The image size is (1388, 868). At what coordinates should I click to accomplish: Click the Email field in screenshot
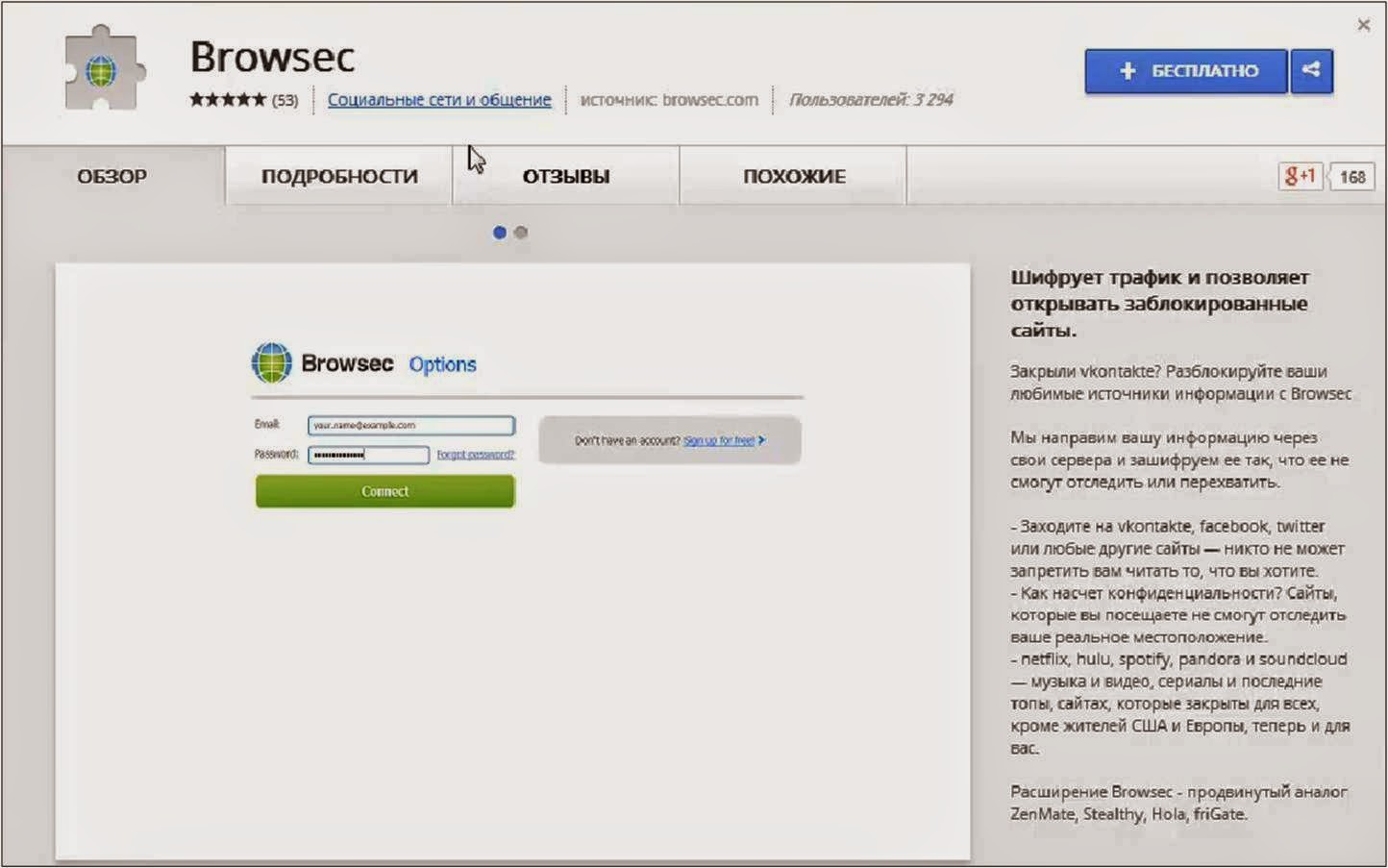point(411,425)
